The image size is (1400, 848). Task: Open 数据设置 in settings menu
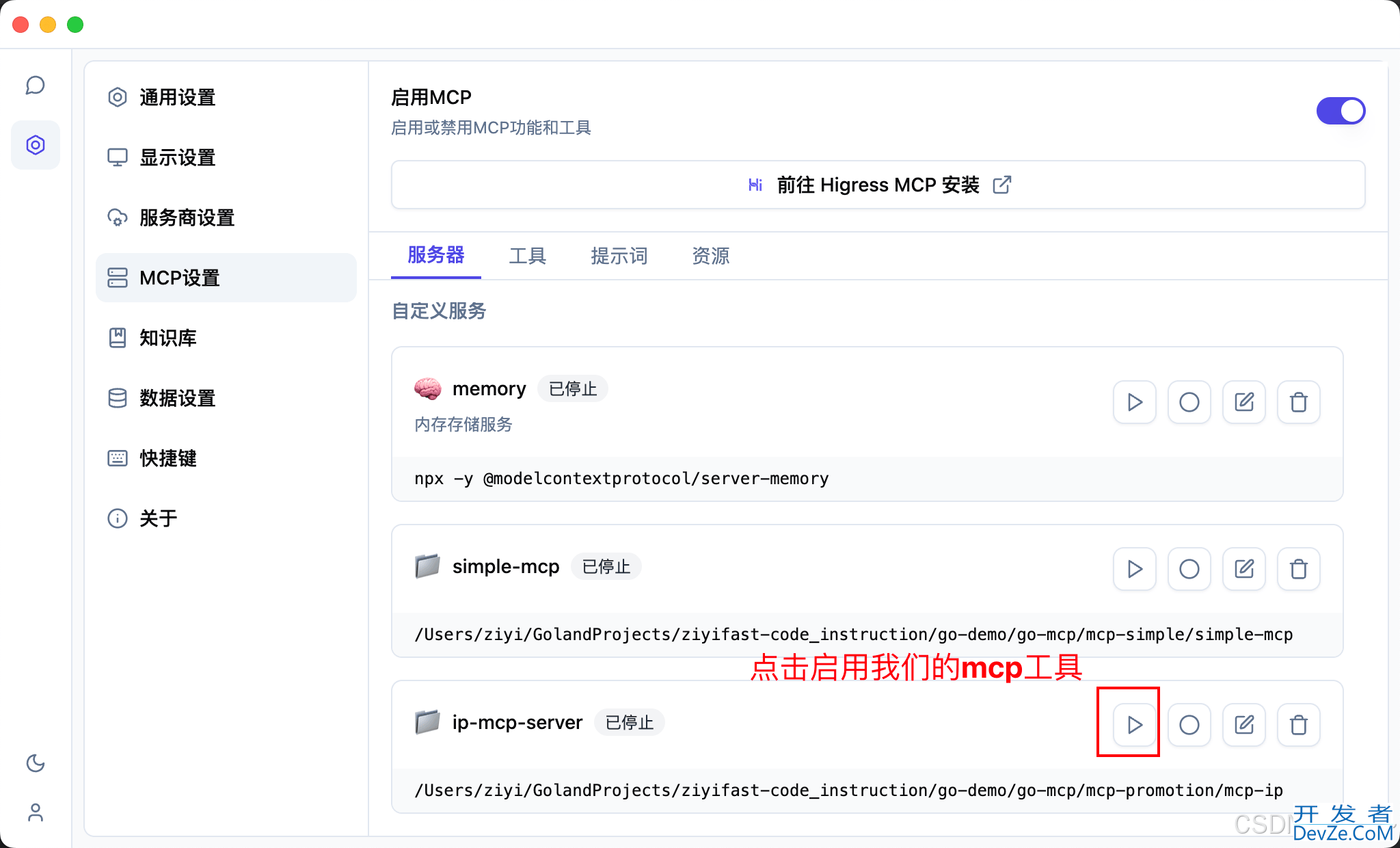[226, 398]
